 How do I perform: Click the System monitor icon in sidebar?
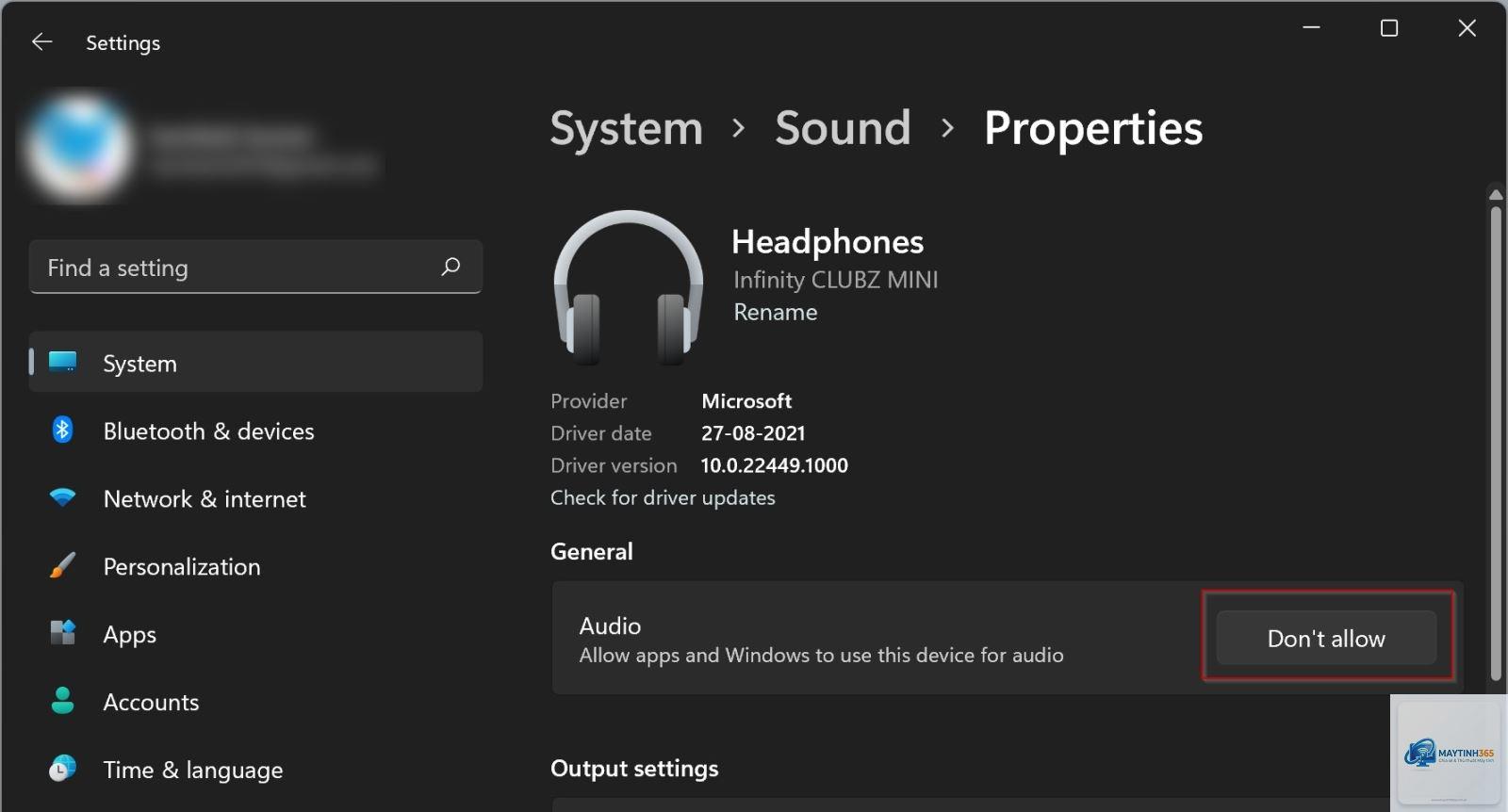(63, 362)
